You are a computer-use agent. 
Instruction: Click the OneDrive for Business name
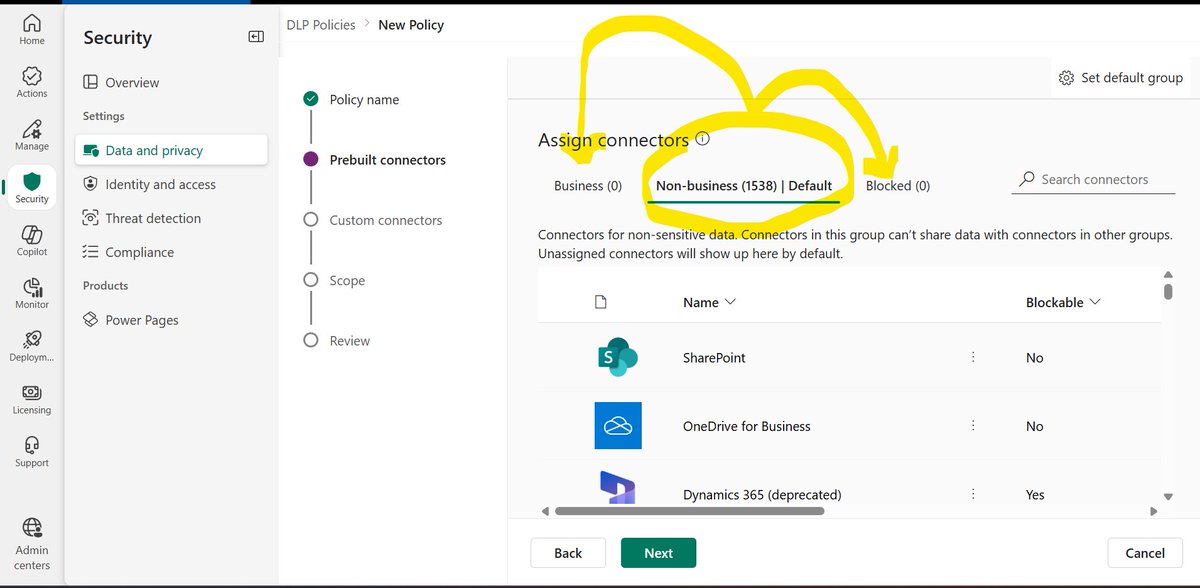point(747,425)
